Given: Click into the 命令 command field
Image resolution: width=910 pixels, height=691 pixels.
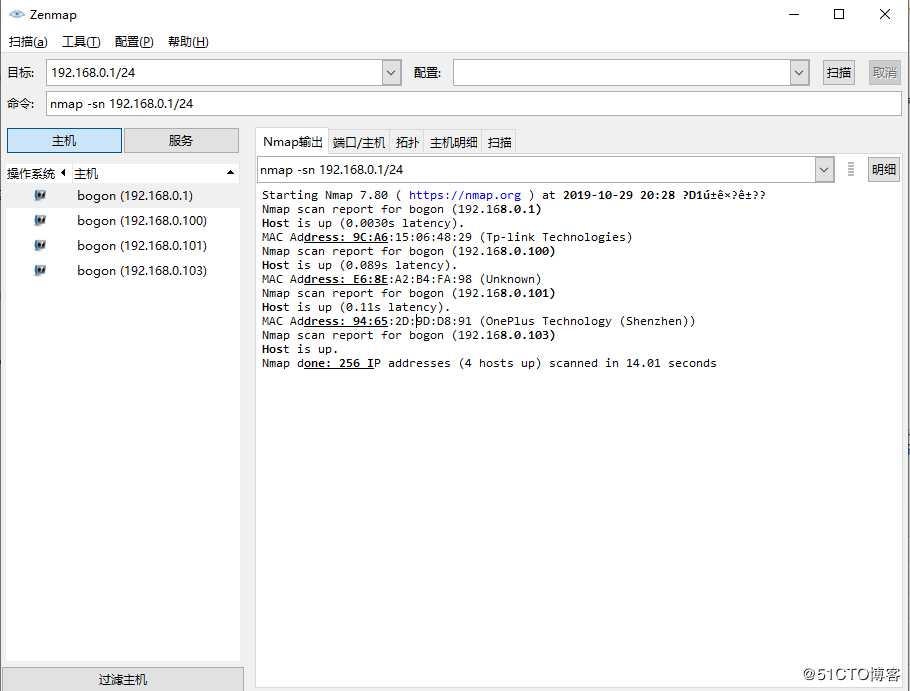Looking at the screenshot, I should pyautogui.click(x=474, y=104).
